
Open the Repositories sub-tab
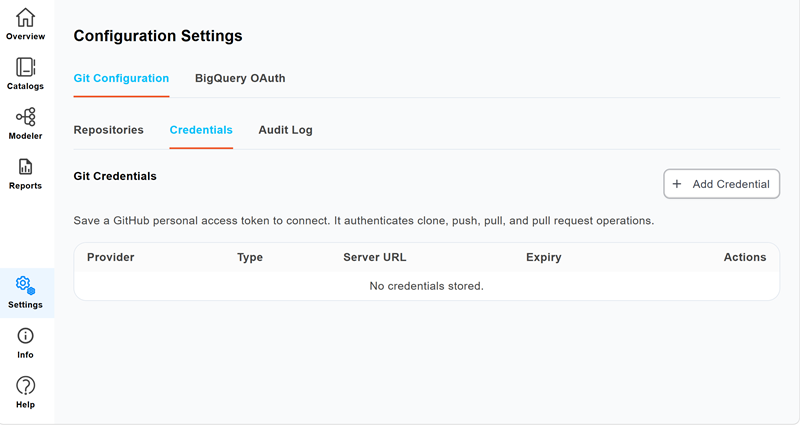[108, 130]
